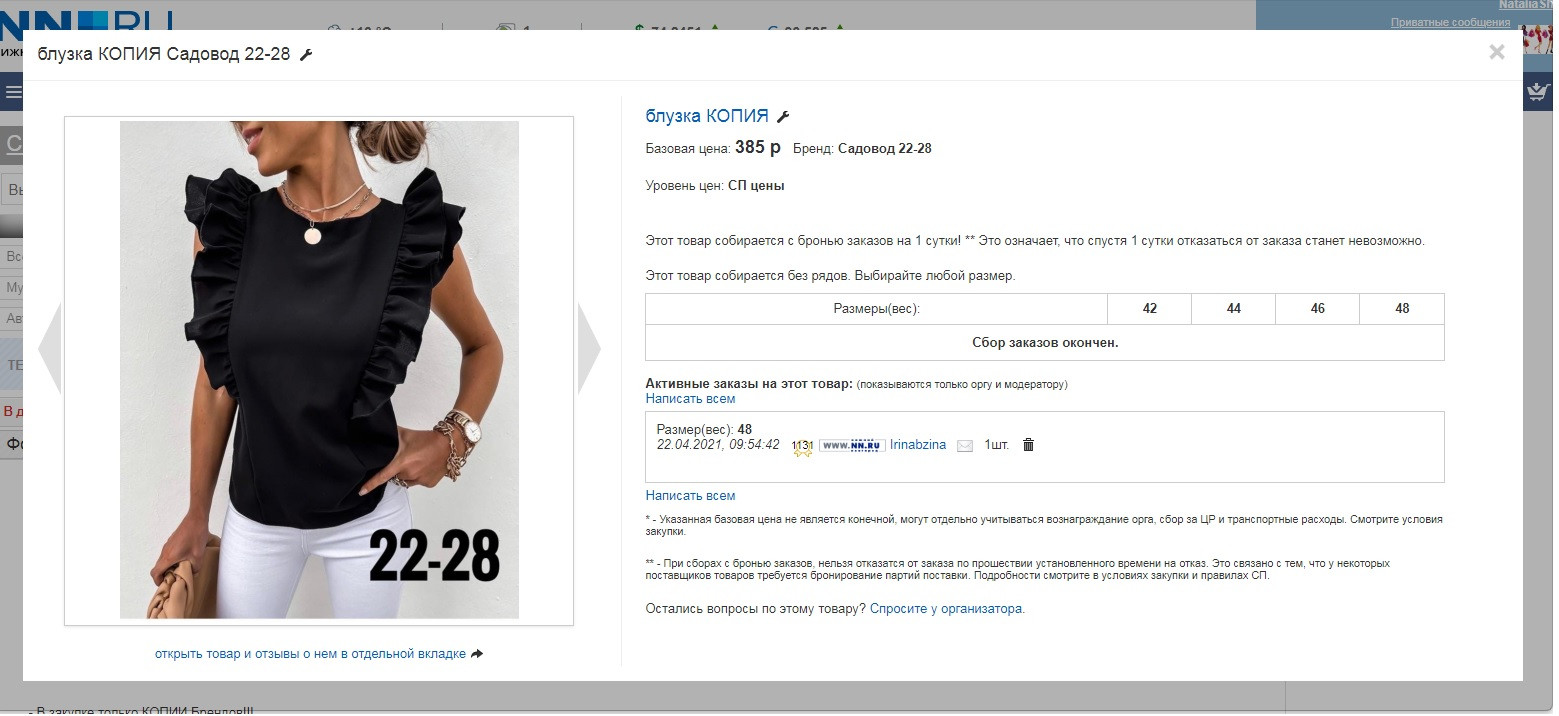Open the hamburger menu on the left edge
Screen dimensions: 1559x716
[13, 93]
